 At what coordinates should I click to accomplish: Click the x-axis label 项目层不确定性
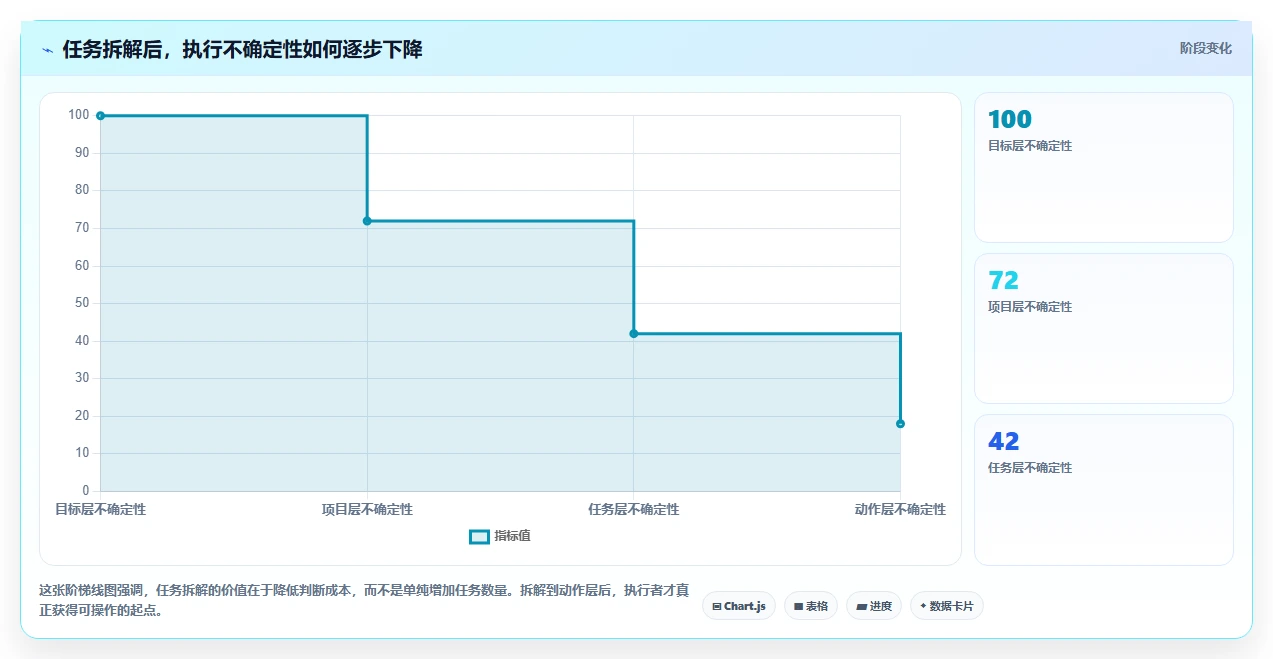click(x=367, y=510)
